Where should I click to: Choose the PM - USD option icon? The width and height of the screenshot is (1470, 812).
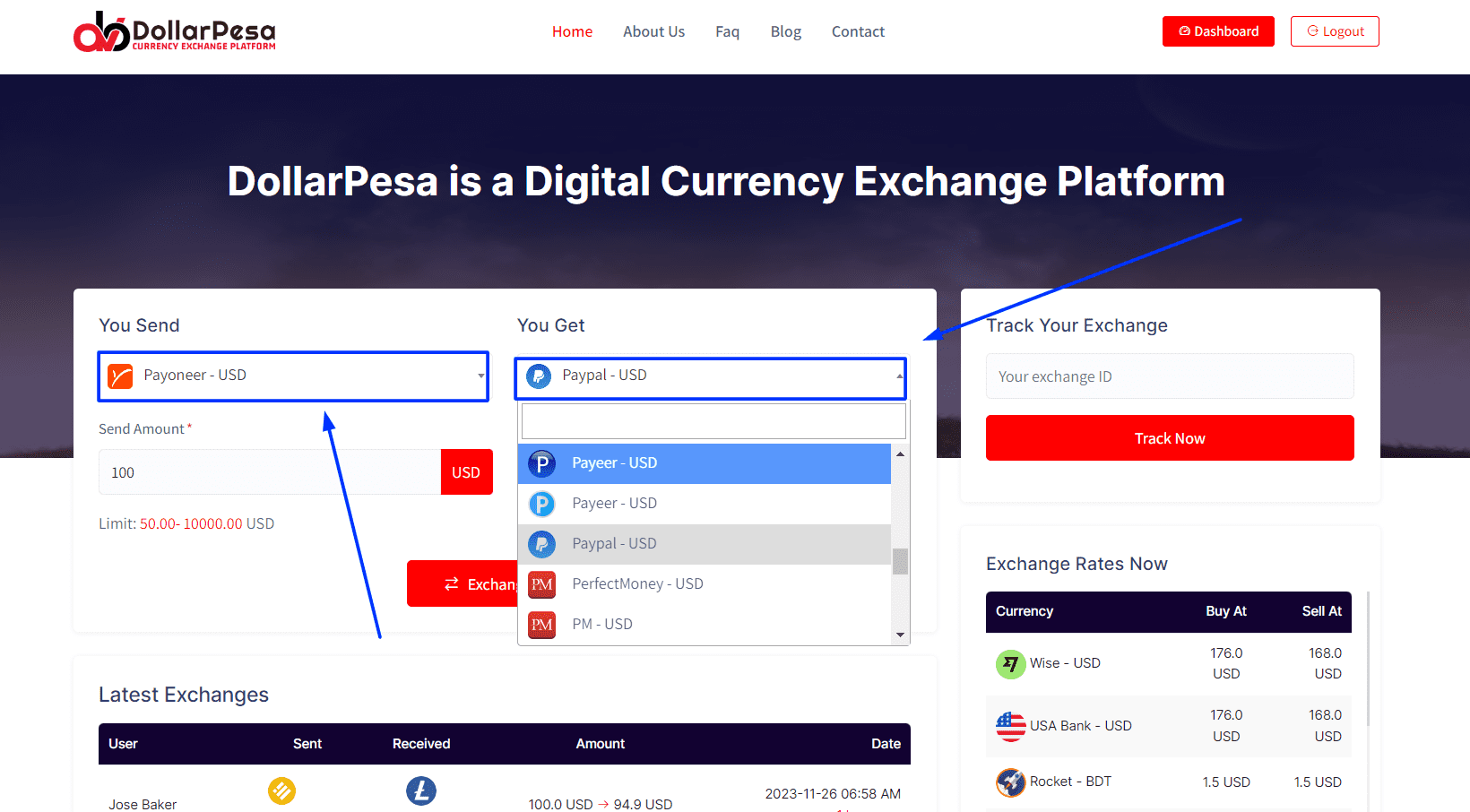pyautogui.click(x=541, y=625)
